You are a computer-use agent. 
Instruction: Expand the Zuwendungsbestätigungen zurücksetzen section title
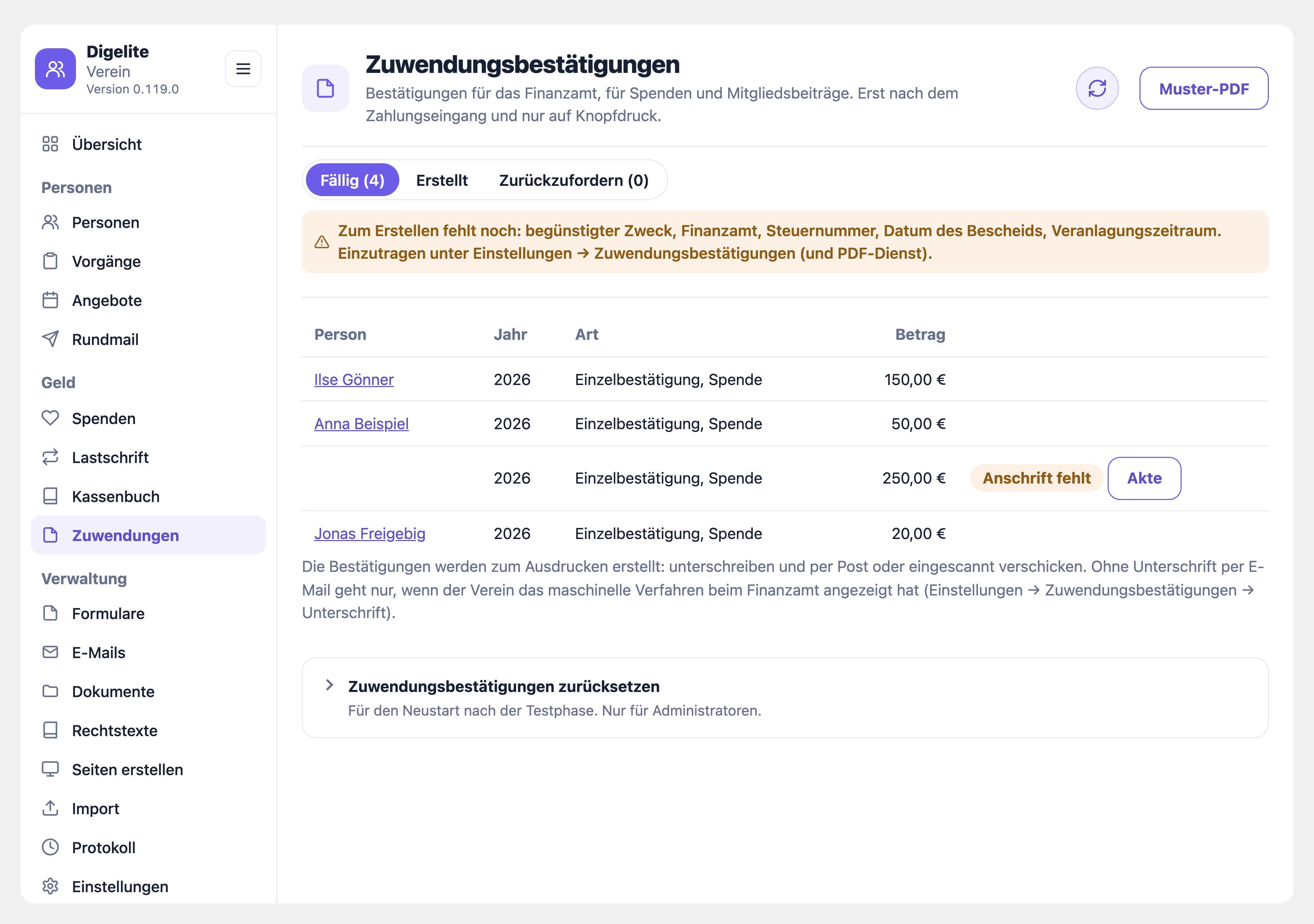point(504,686)
